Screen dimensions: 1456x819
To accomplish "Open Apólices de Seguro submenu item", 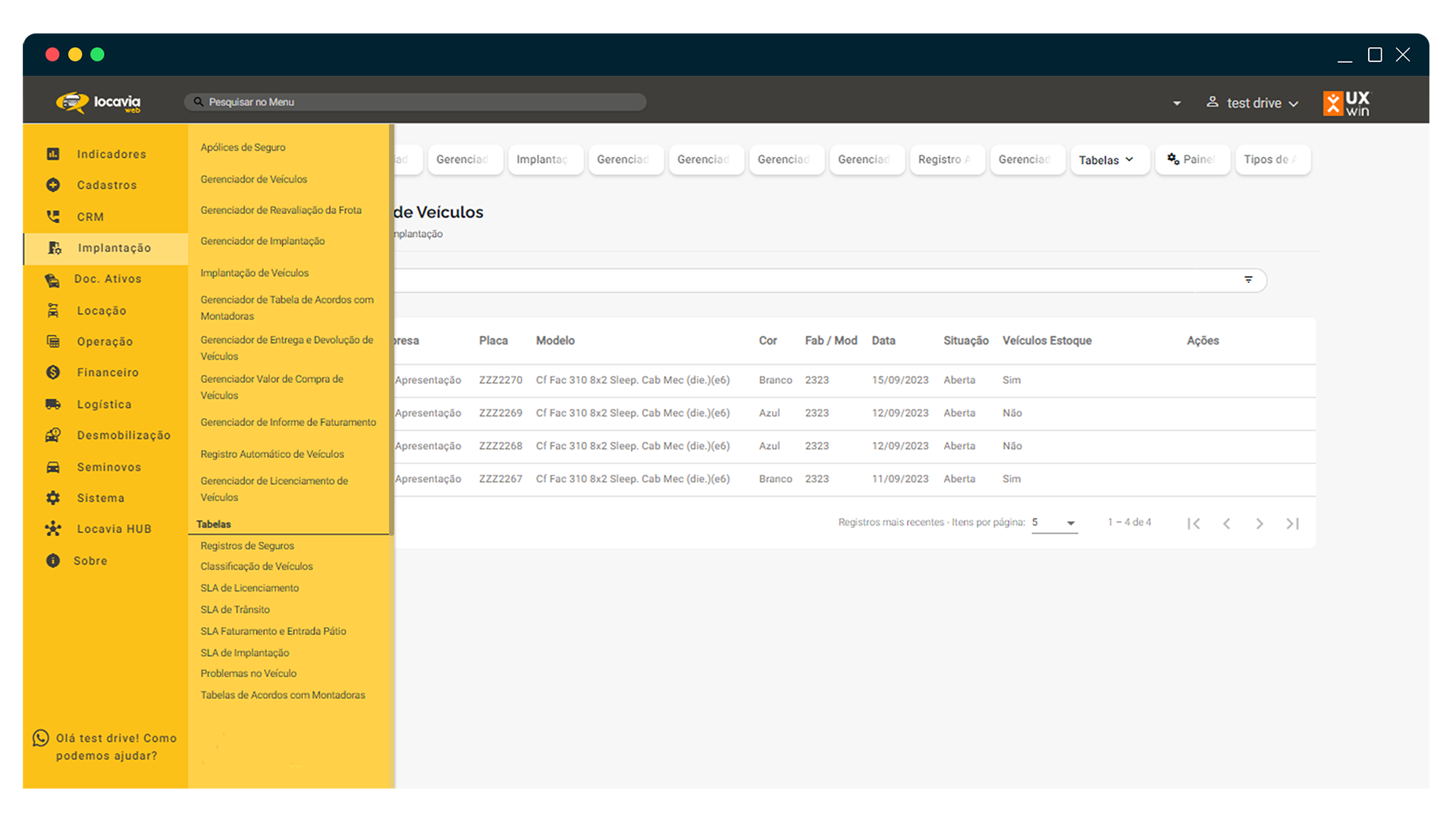I will pyautogui.click(x=243, y=147).
